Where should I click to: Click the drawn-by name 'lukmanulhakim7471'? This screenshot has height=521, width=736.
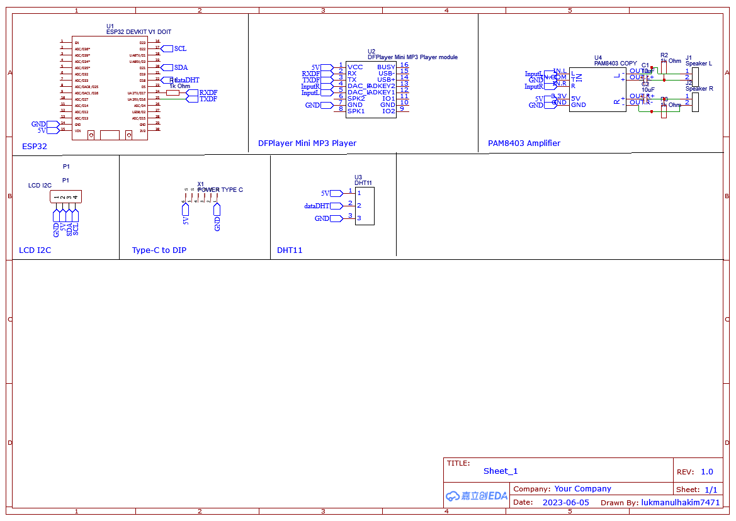(680, 502)
